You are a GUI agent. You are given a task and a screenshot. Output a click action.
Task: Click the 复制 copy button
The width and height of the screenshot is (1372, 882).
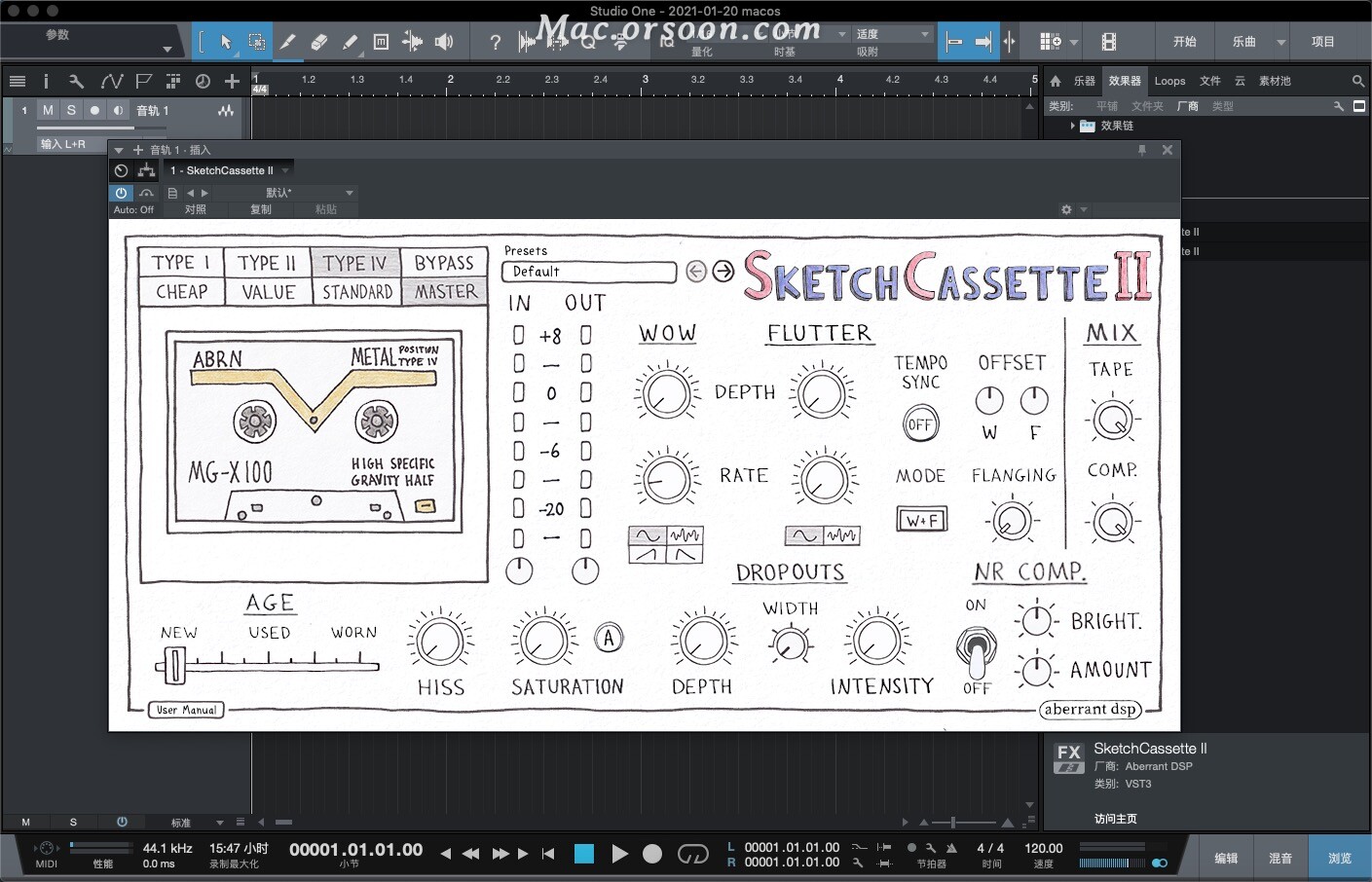pos(261,209)
